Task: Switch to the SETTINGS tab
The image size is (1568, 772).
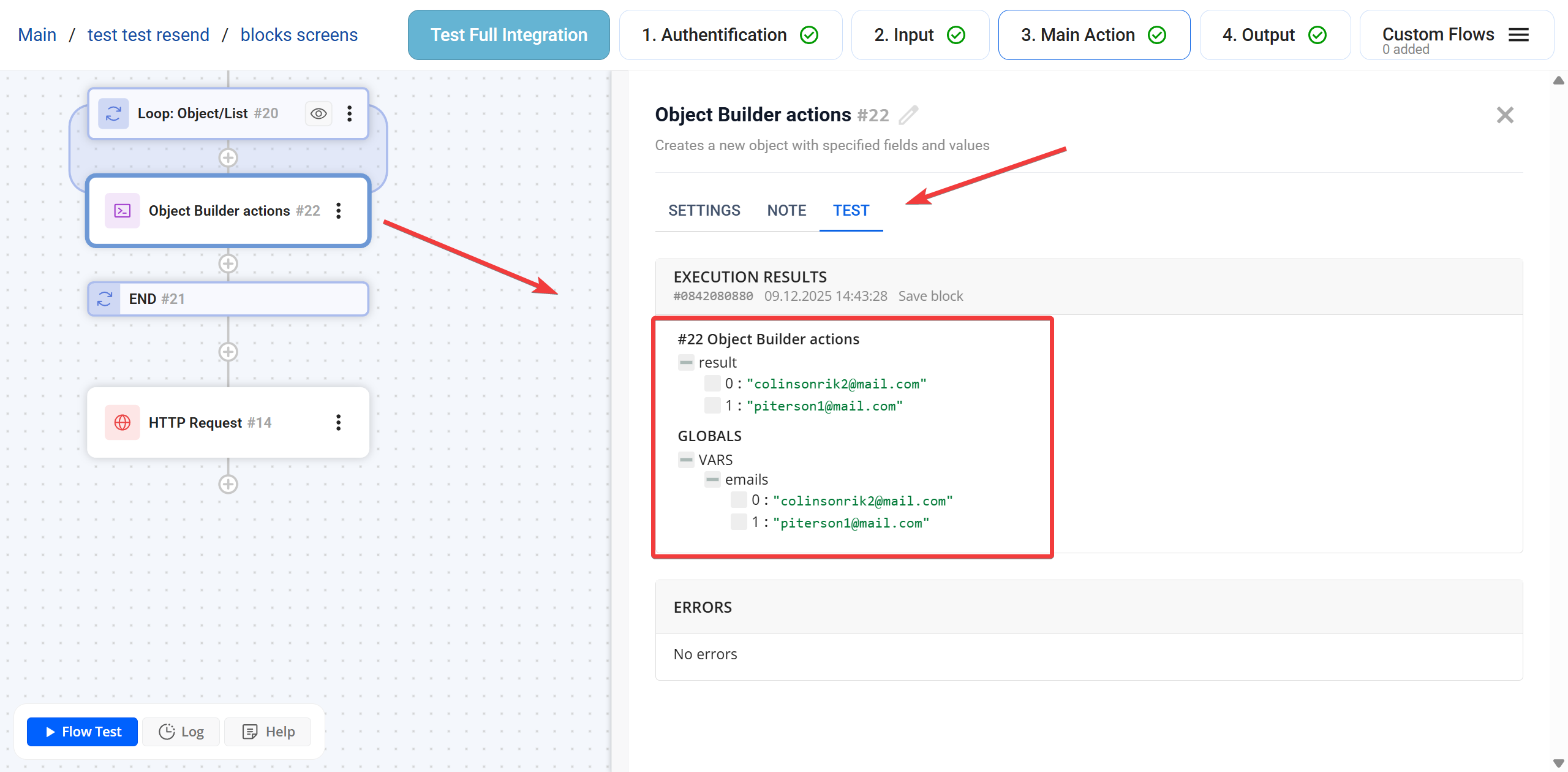Action: [704, 210]
